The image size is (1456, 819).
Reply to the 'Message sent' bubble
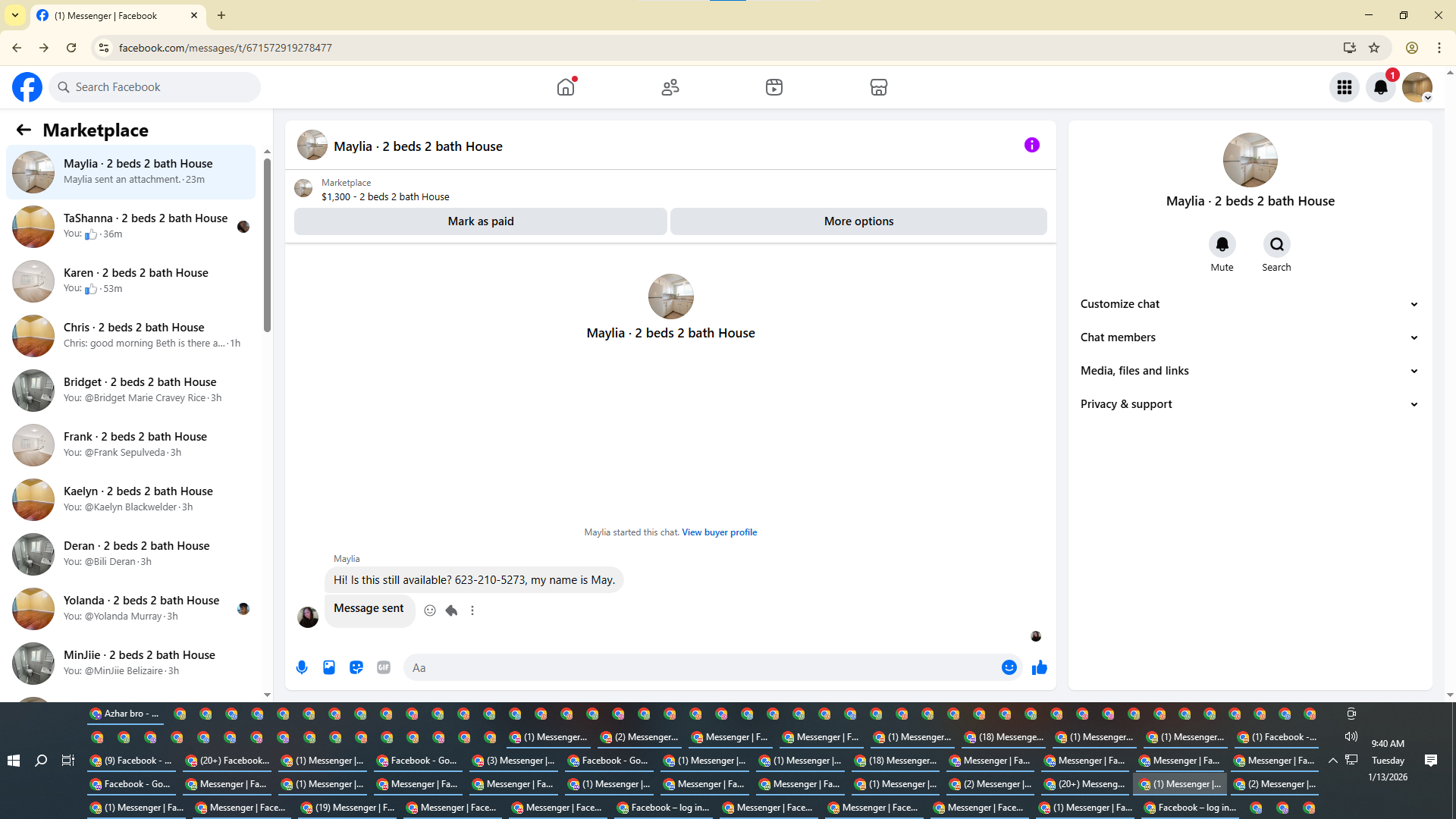tap(451, 610)
